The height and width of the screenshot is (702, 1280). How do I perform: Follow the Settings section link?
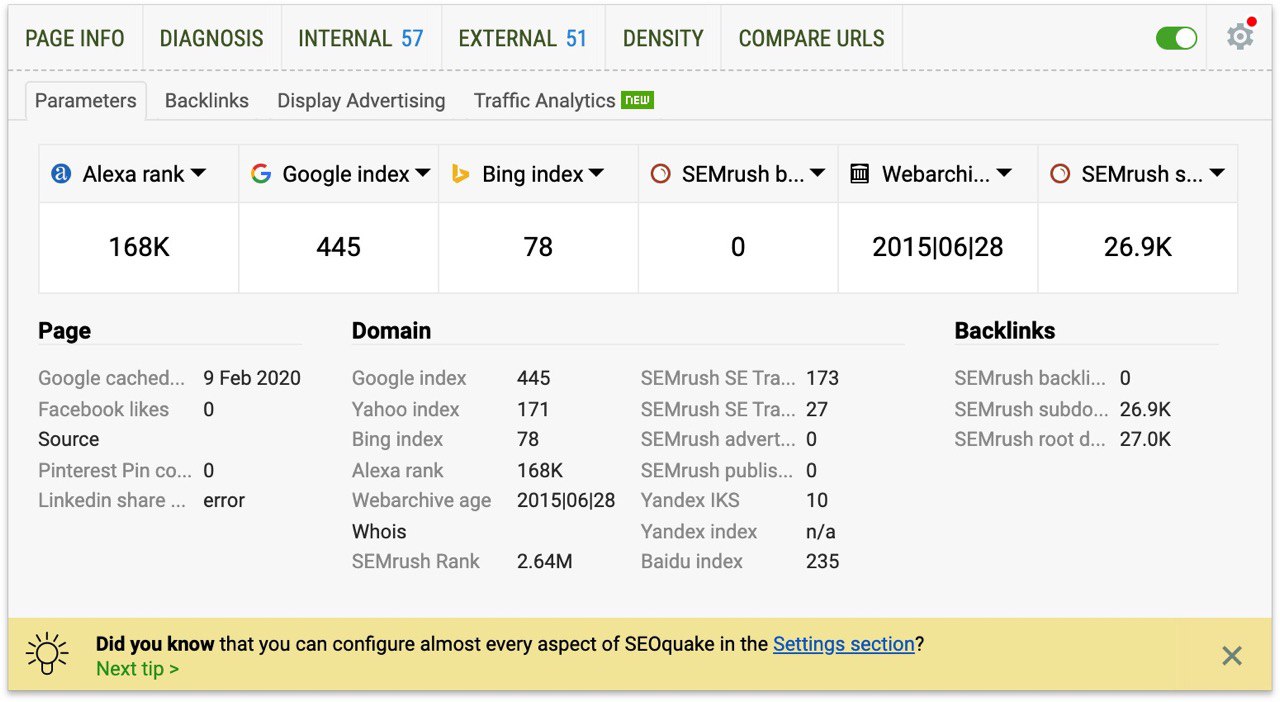pos(844,644)
